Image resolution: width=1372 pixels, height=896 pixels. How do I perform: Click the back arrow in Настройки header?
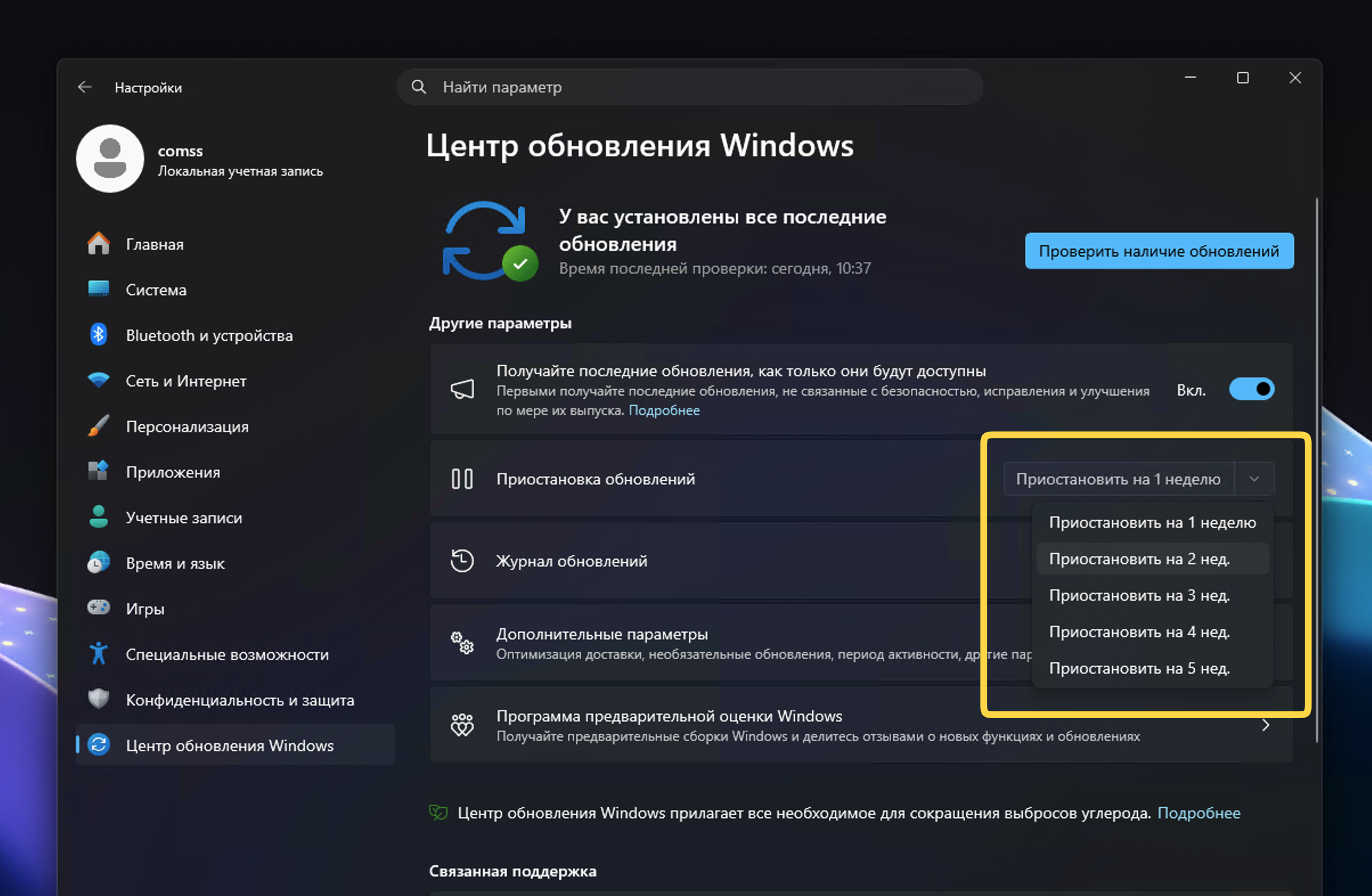[x=85, y=87]
